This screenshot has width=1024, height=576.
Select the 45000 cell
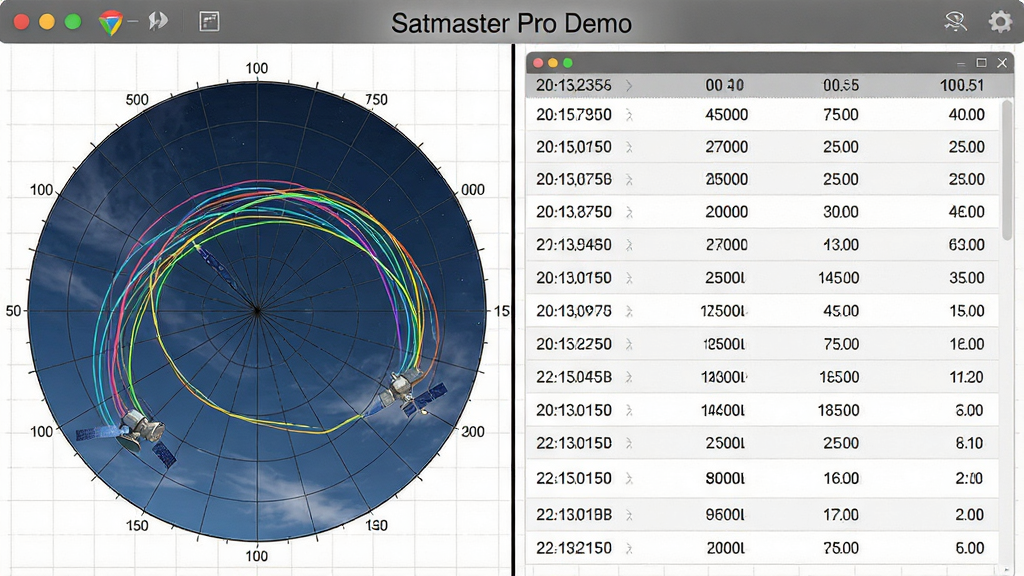pos(726,115)
